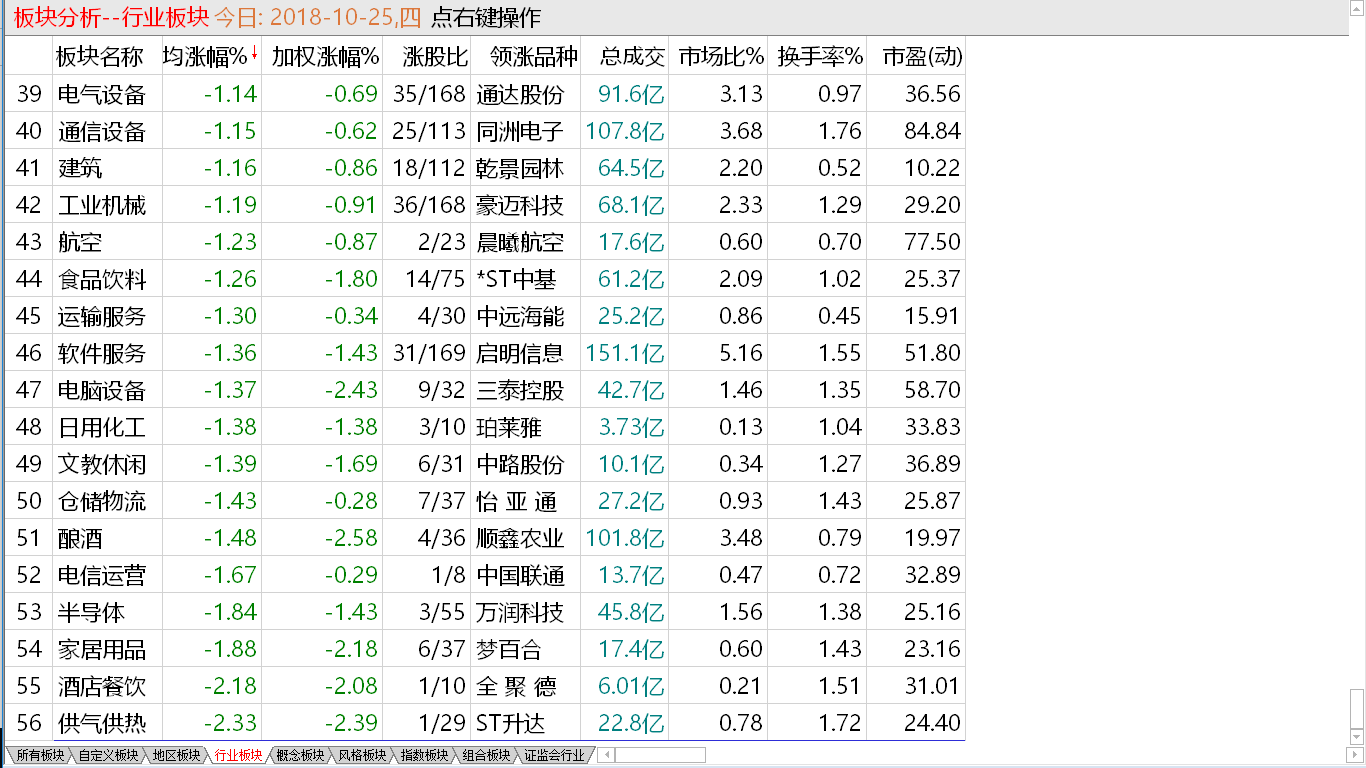1366x768 pixels.
Task: Click leading stock 万润科技
Action: coord(520,612)
